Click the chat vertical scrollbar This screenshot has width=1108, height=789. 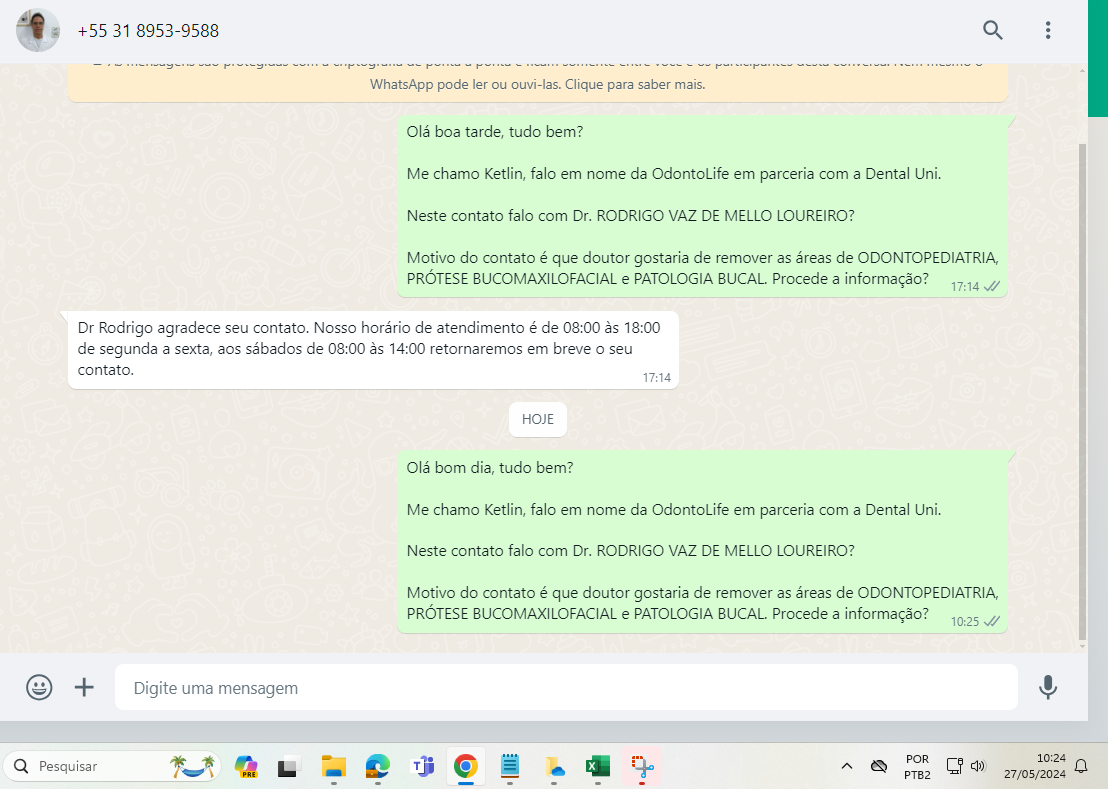1082,391
